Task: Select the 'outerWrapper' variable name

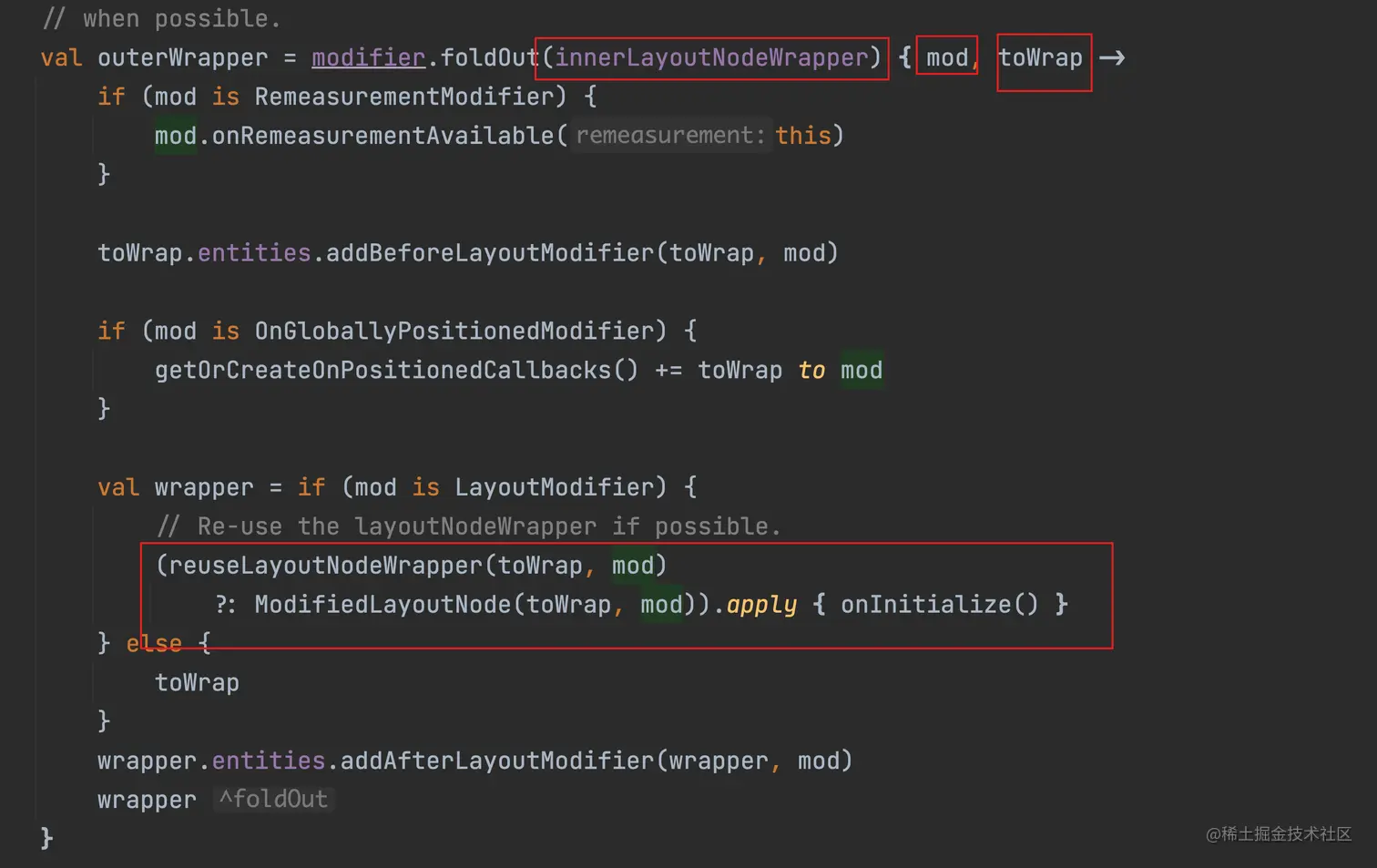Action: [183, 58]
